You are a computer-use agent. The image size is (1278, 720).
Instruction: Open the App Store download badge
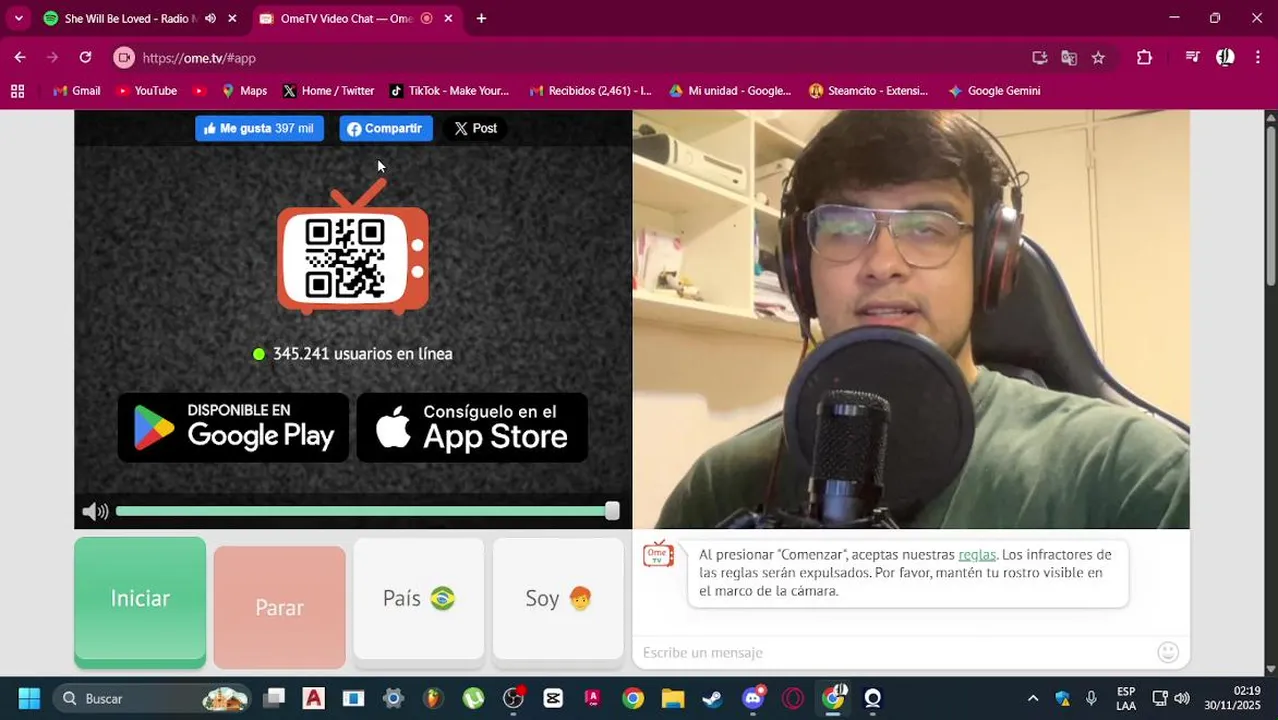pos(472,428)
